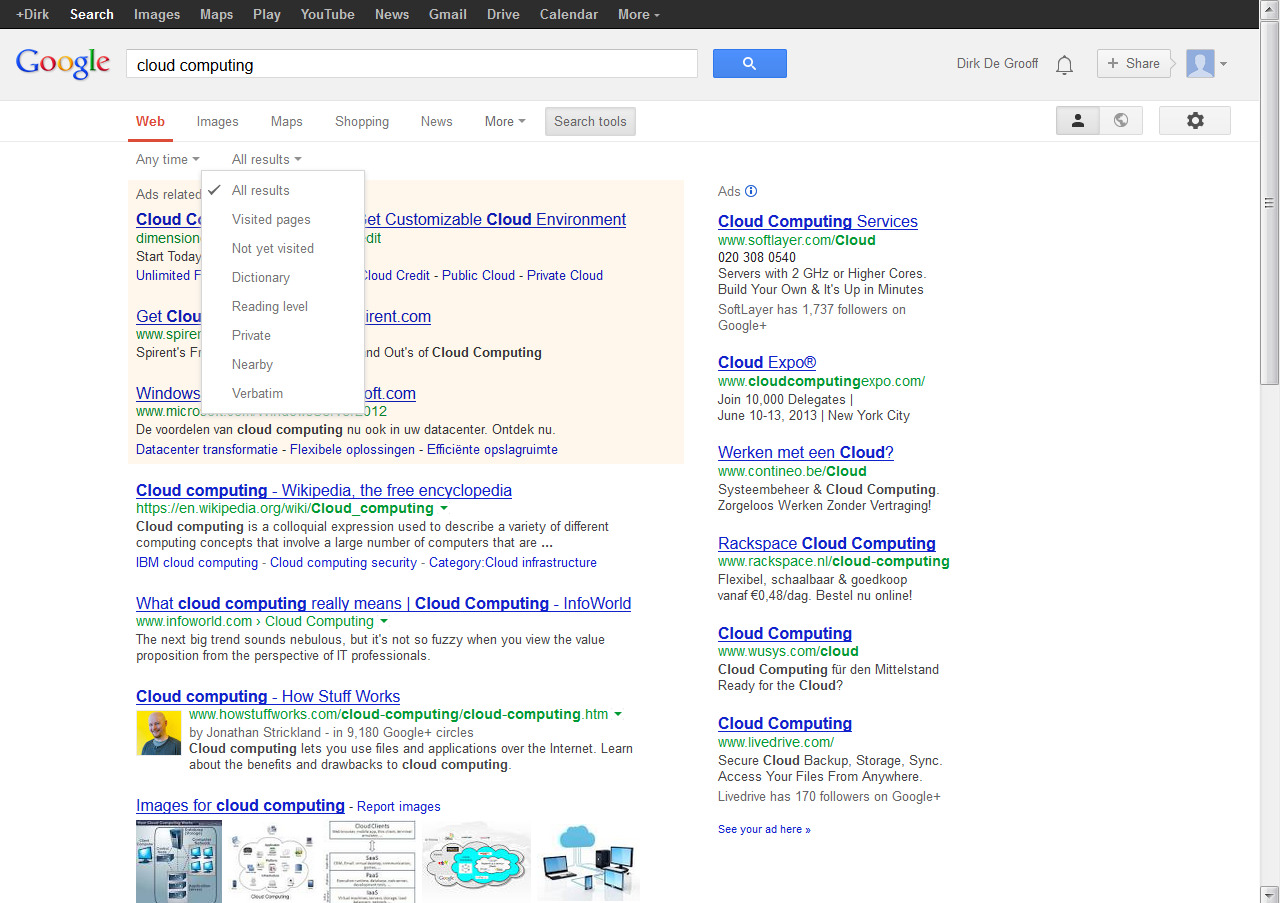Open the notifications bell

pyautogui.click(x=1065, y=65)
